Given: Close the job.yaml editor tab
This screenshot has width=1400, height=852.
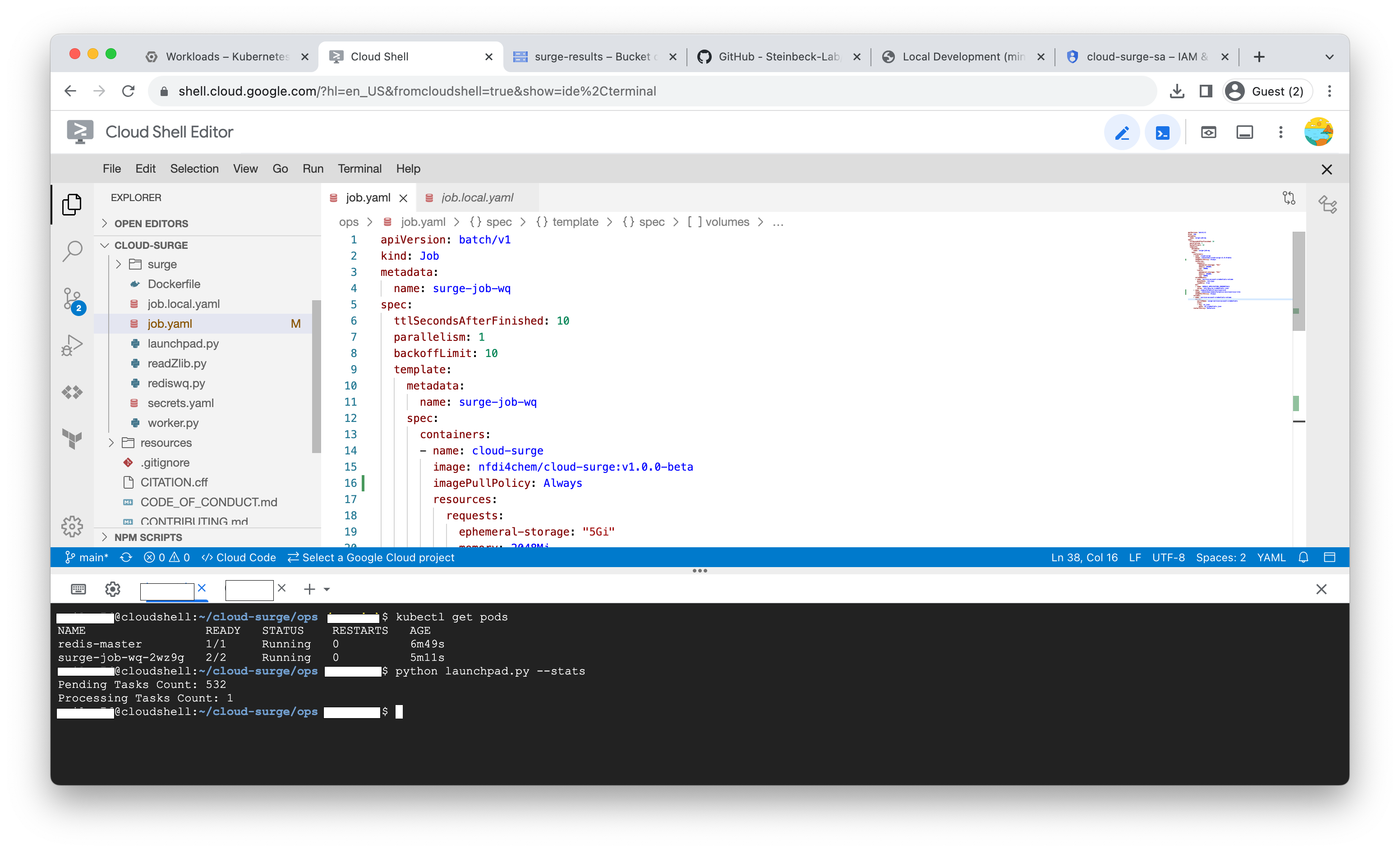Looking at the screenshot, I should click(x=403, y=197).
